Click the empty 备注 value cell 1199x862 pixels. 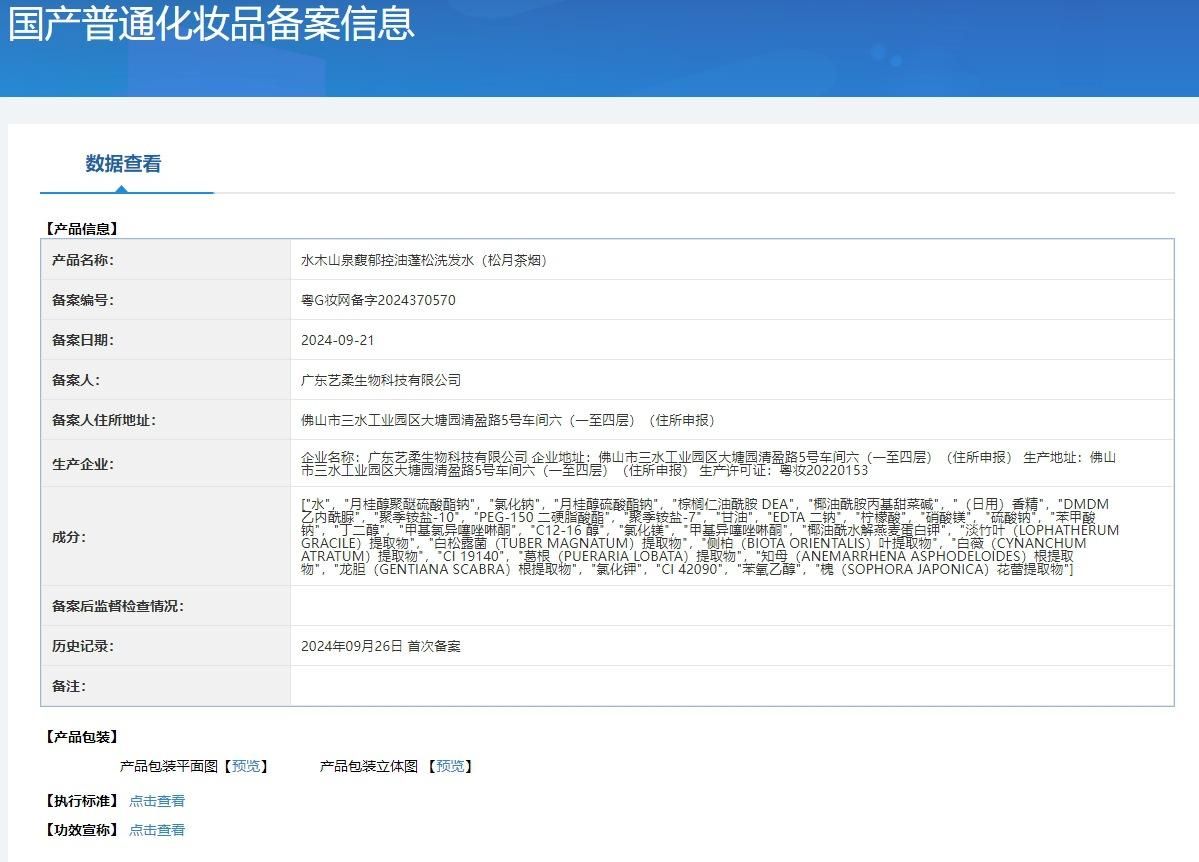[x=732, y=686]
